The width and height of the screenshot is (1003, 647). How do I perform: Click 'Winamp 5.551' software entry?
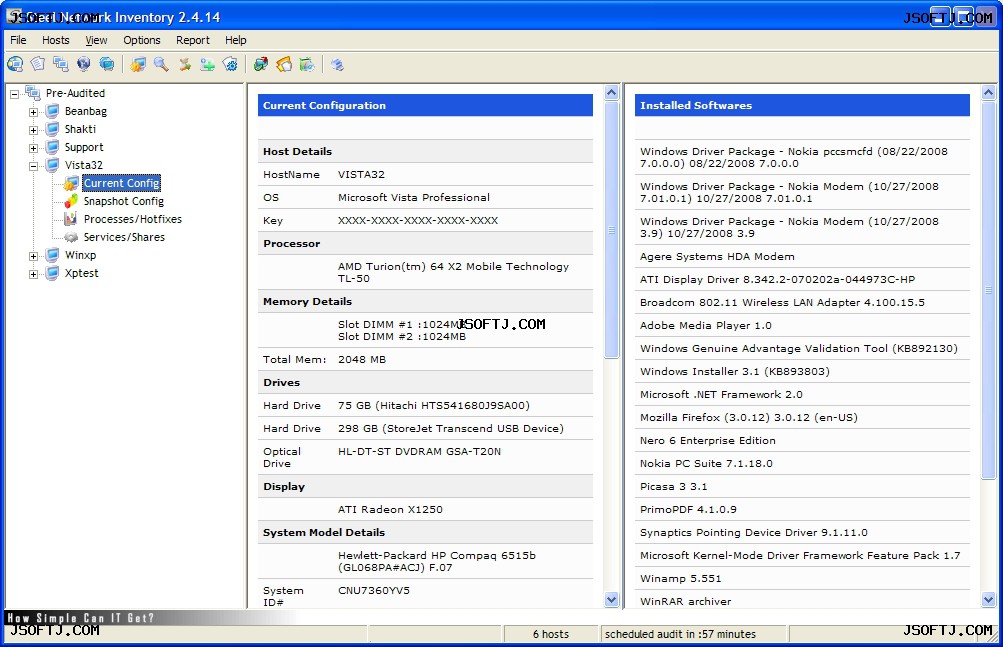[681, 579]
